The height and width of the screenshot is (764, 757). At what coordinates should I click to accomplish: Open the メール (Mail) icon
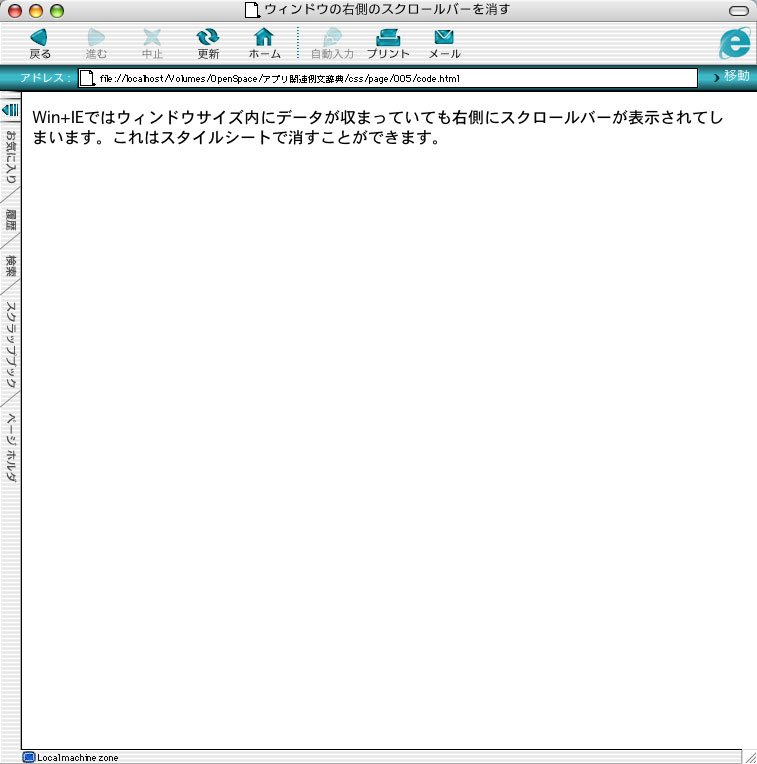tap(444, 37)
